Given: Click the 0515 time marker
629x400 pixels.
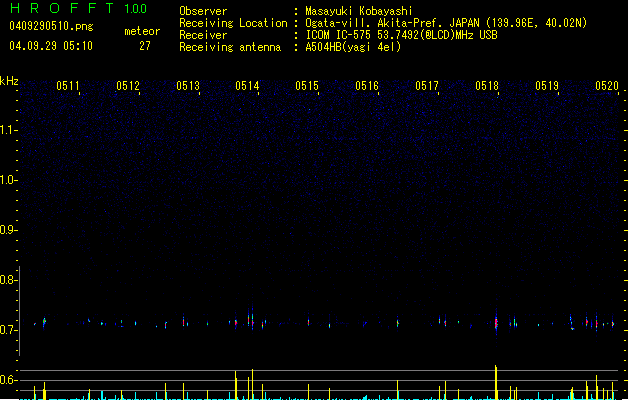Looking at the screenshot, I should point(307,86).
